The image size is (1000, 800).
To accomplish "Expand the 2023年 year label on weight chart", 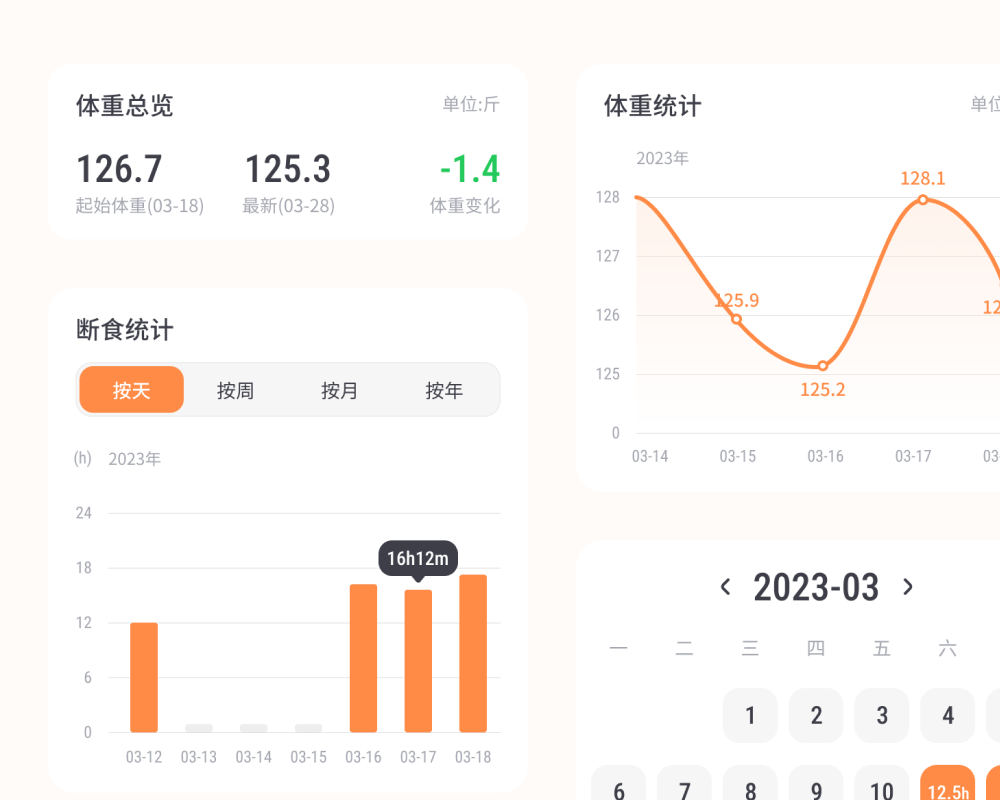I will click(x=660, y=158).
